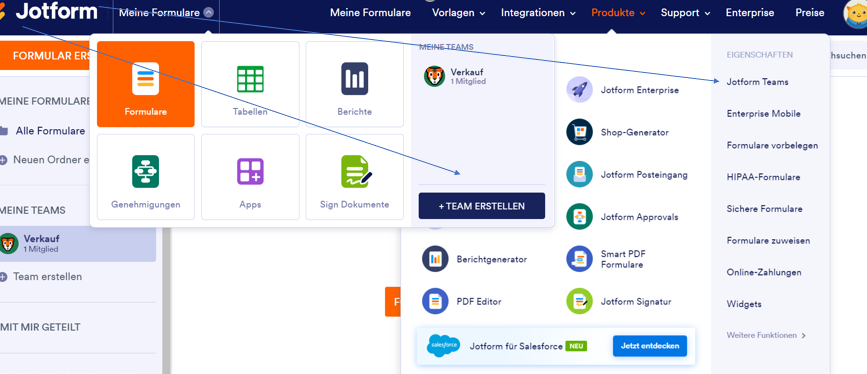
Task: Open Online-Zahlungen link
Action: [764, 272]
